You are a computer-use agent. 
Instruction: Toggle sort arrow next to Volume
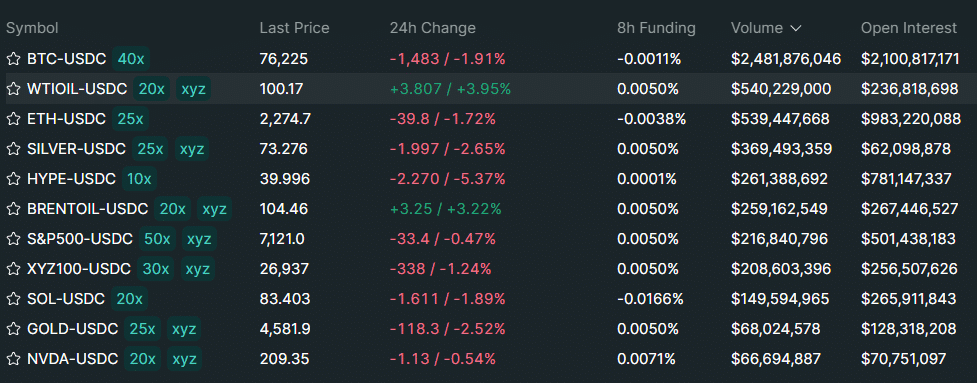click(796, 28)
